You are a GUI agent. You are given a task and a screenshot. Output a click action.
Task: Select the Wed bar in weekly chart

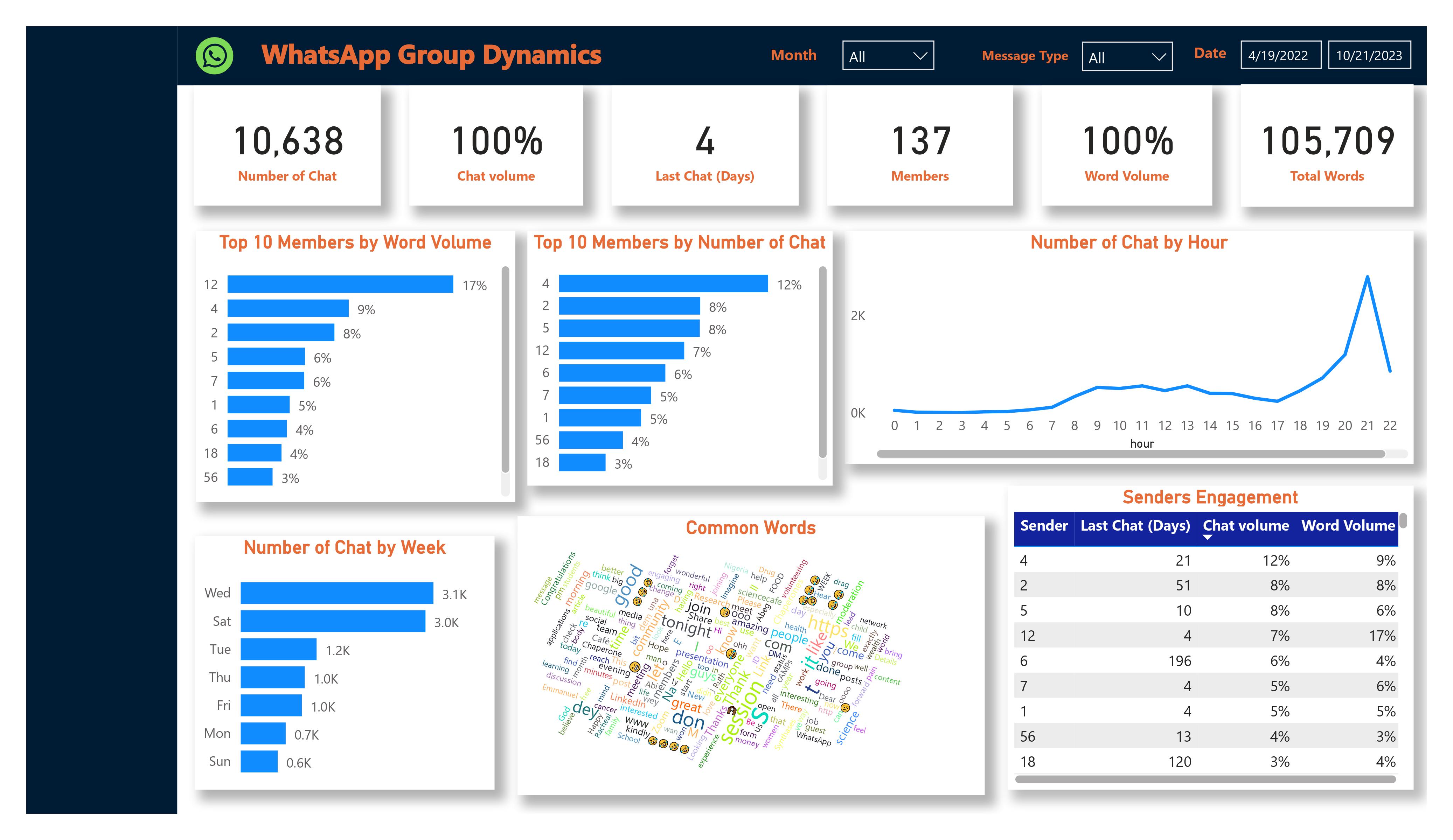337,593
